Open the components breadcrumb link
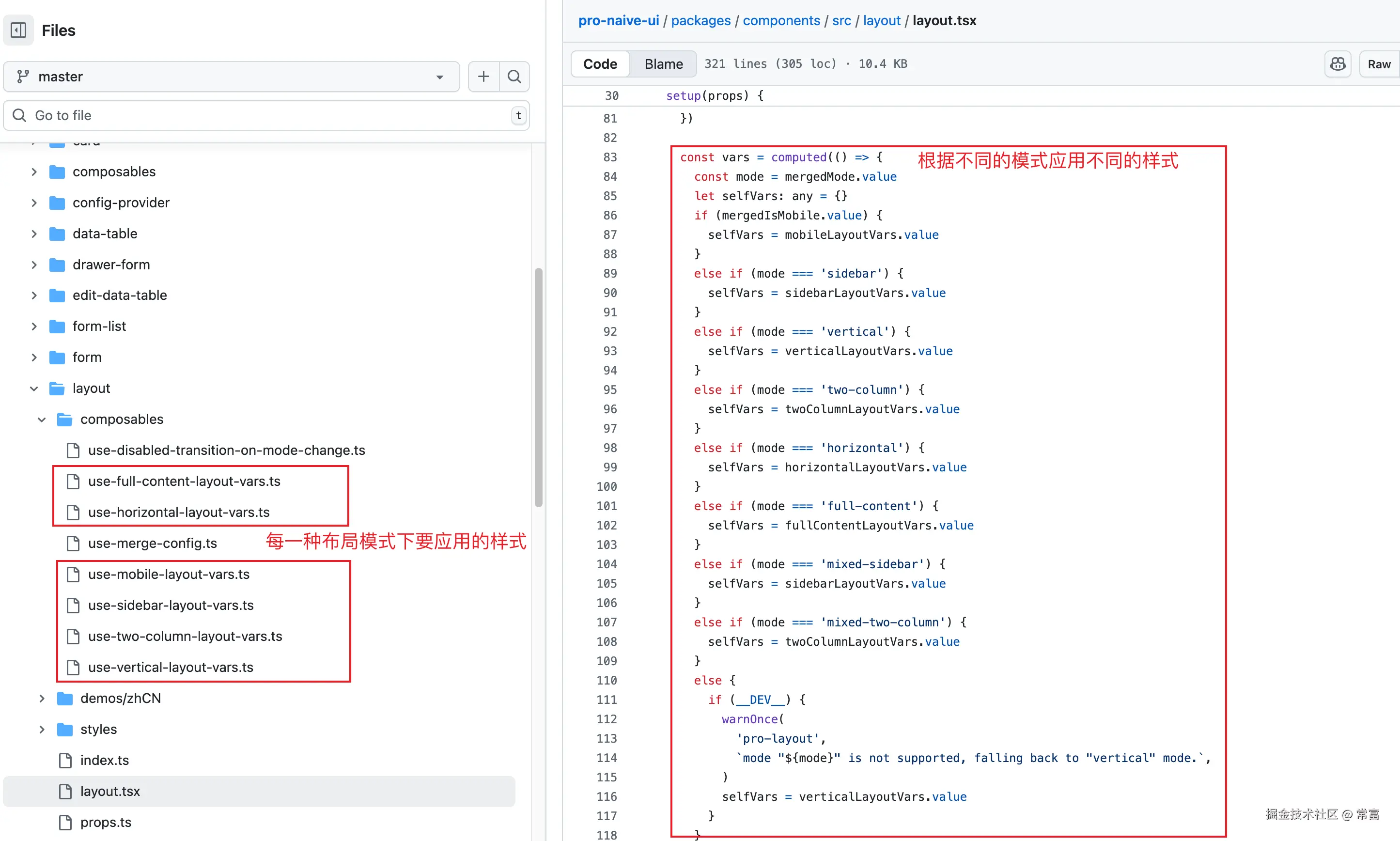This screenshot has height=841, width=1400. pyautogui.click(x=781, y=20)
